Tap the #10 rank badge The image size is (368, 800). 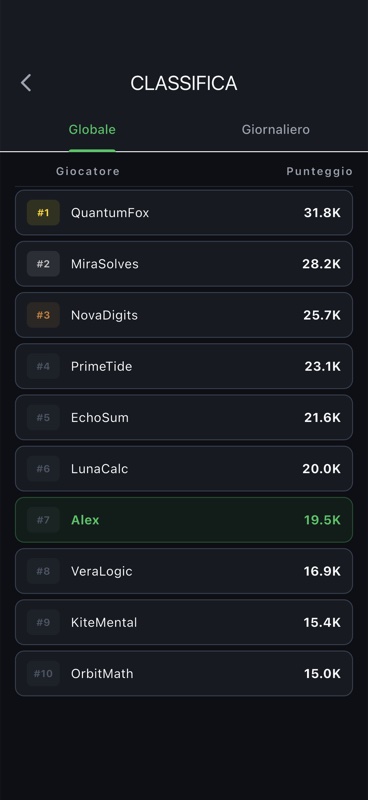click(x=43, y=673)
